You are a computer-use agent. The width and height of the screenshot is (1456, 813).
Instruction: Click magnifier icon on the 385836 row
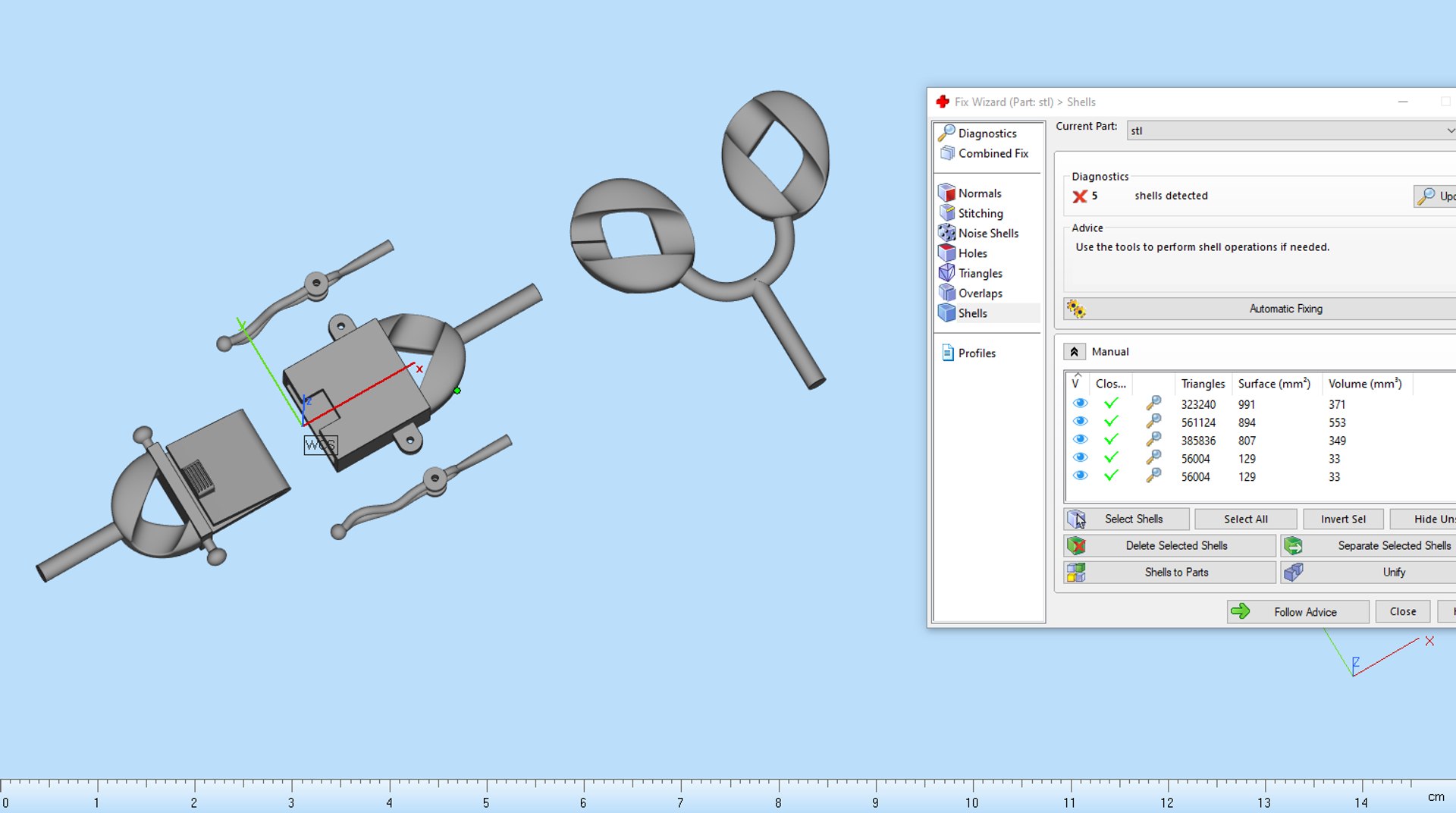click(x=1153, y=439)
